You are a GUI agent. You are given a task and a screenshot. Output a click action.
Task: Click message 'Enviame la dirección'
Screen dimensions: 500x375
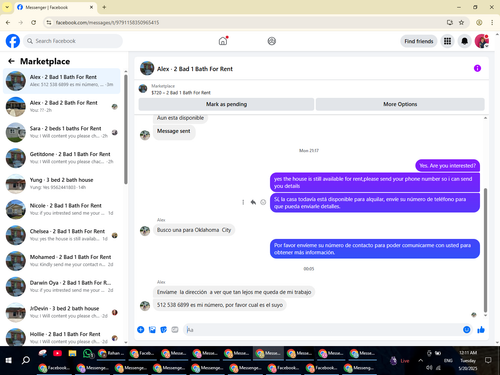click(234, 292)
